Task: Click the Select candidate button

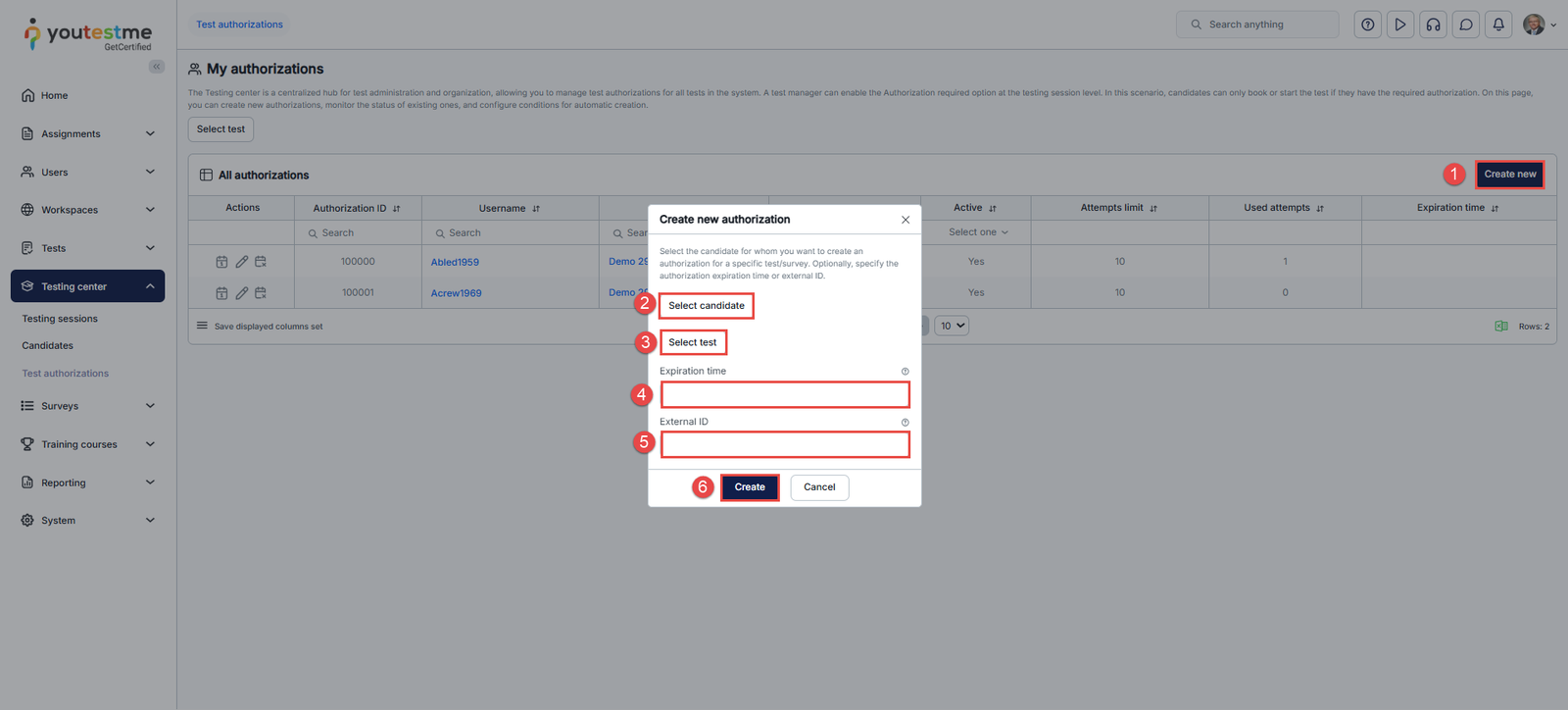Action: 706,306
